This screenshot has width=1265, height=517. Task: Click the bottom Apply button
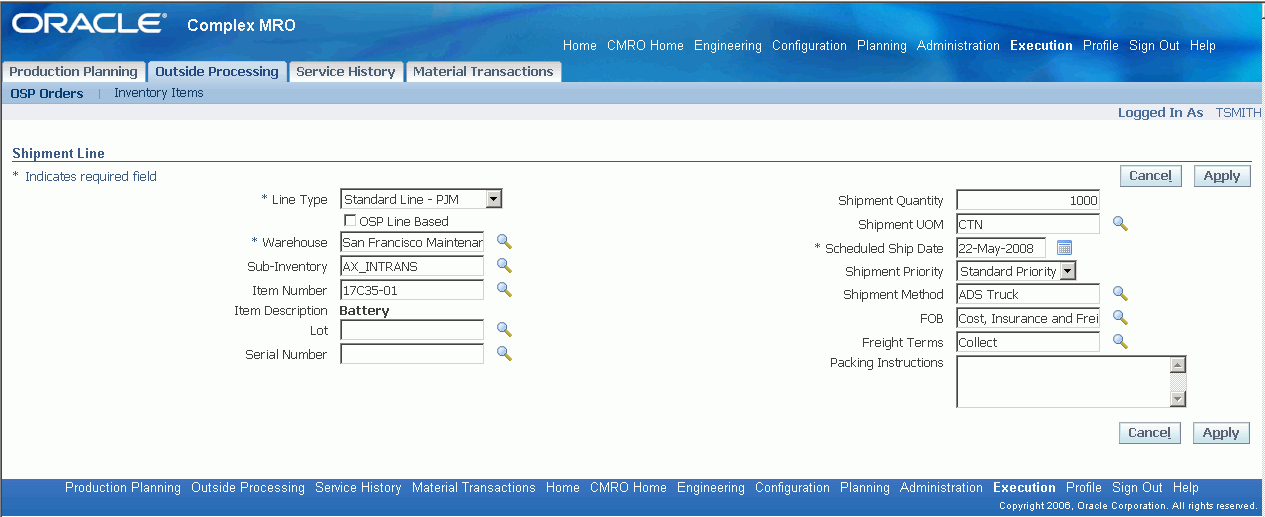(1222, 433)
